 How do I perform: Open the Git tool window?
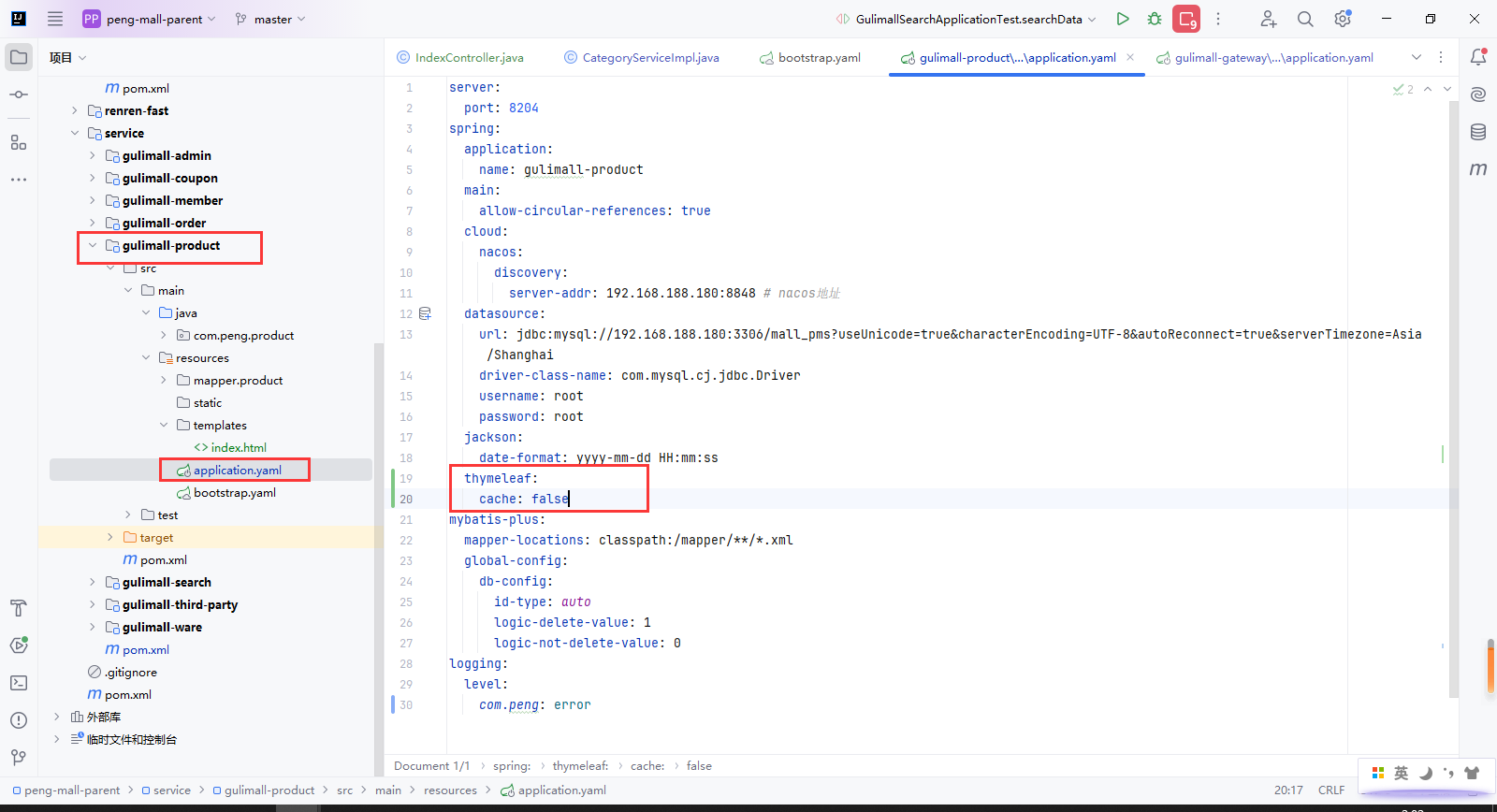(19, 758)
